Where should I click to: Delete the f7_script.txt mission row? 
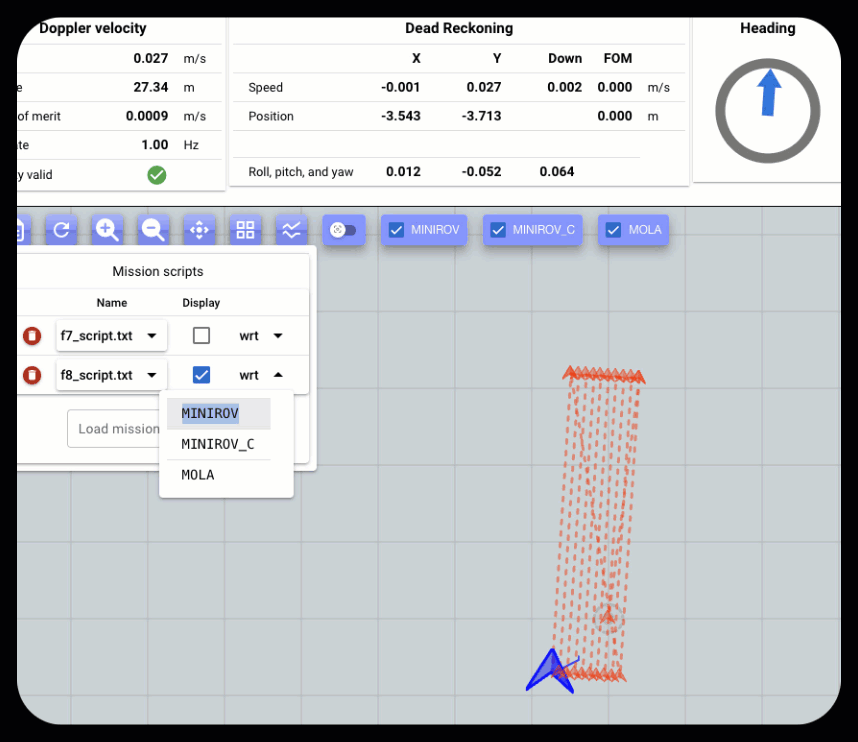(x=32, y=336)
